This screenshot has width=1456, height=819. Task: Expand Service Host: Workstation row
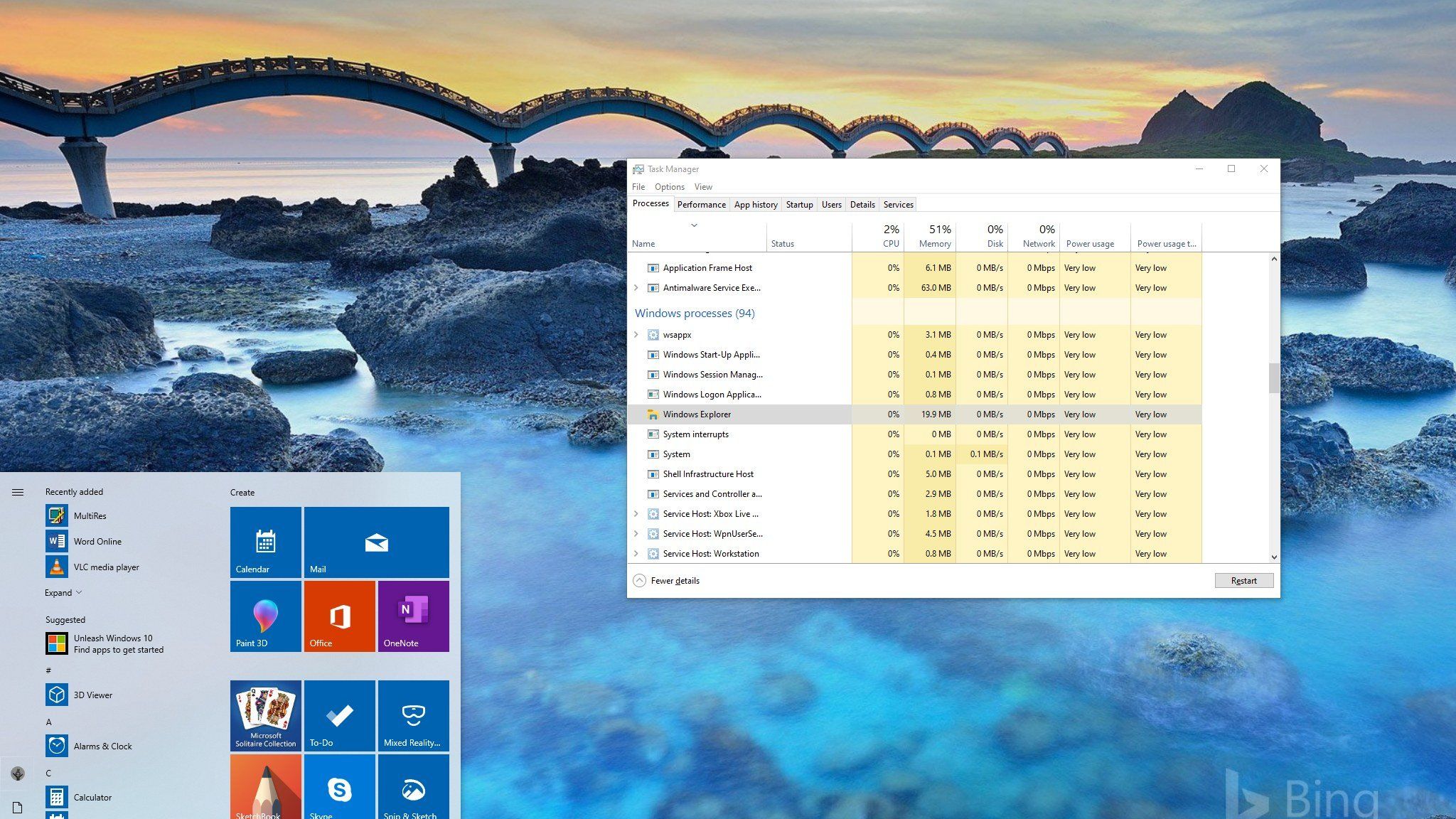pyautogui.click(x=636, y=554)
